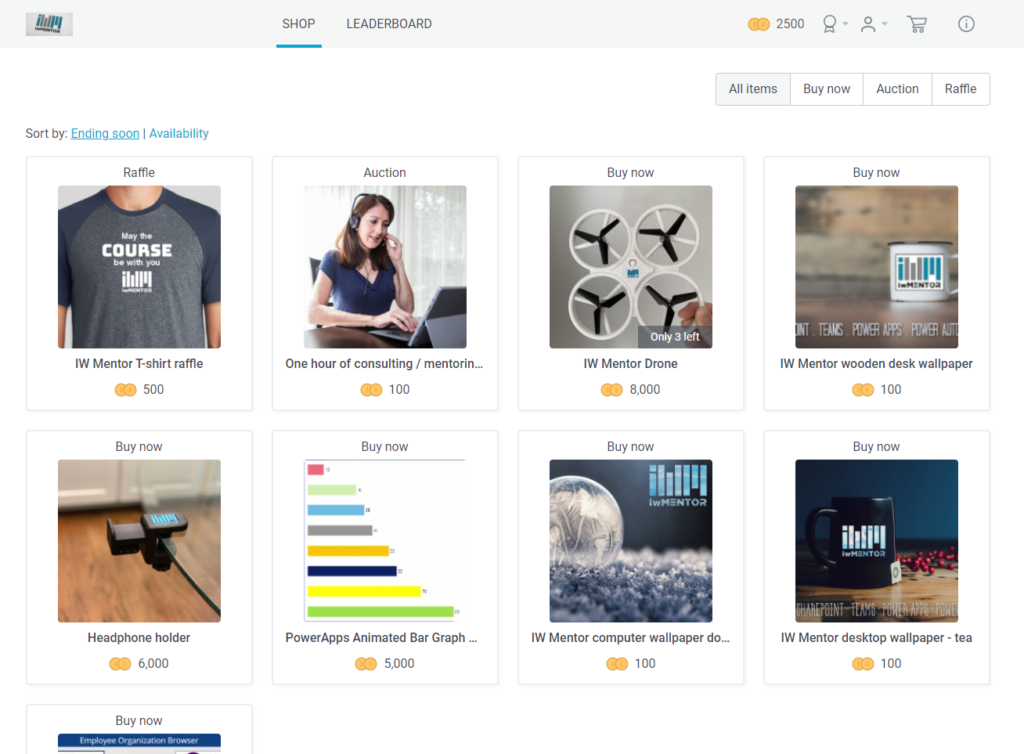Click the iwMentor logo in header
This screenshot has height=754, width=1024.
coord(49,24)
